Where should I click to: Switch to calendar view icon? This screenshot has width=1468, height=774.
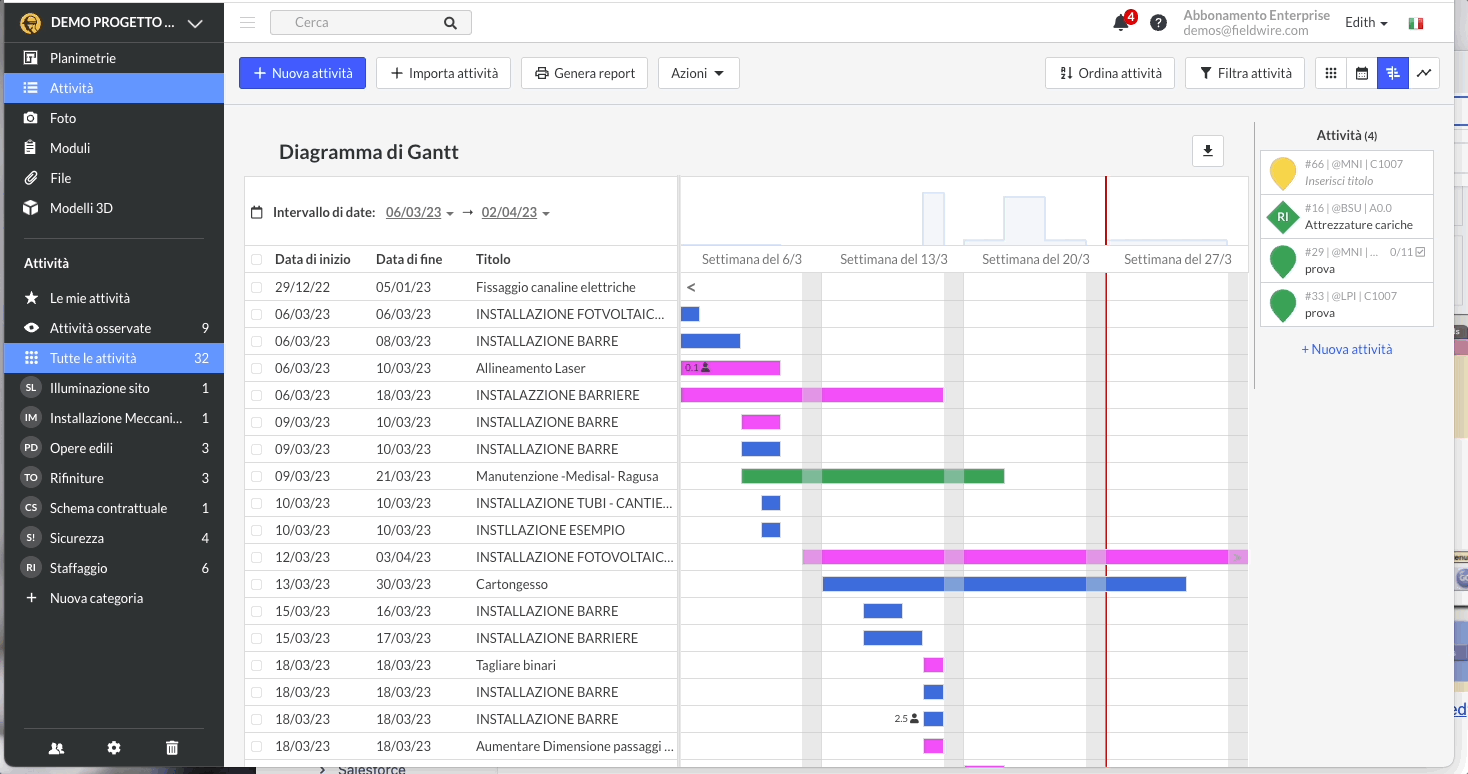pyautogui.click(x=1361, y=73)
